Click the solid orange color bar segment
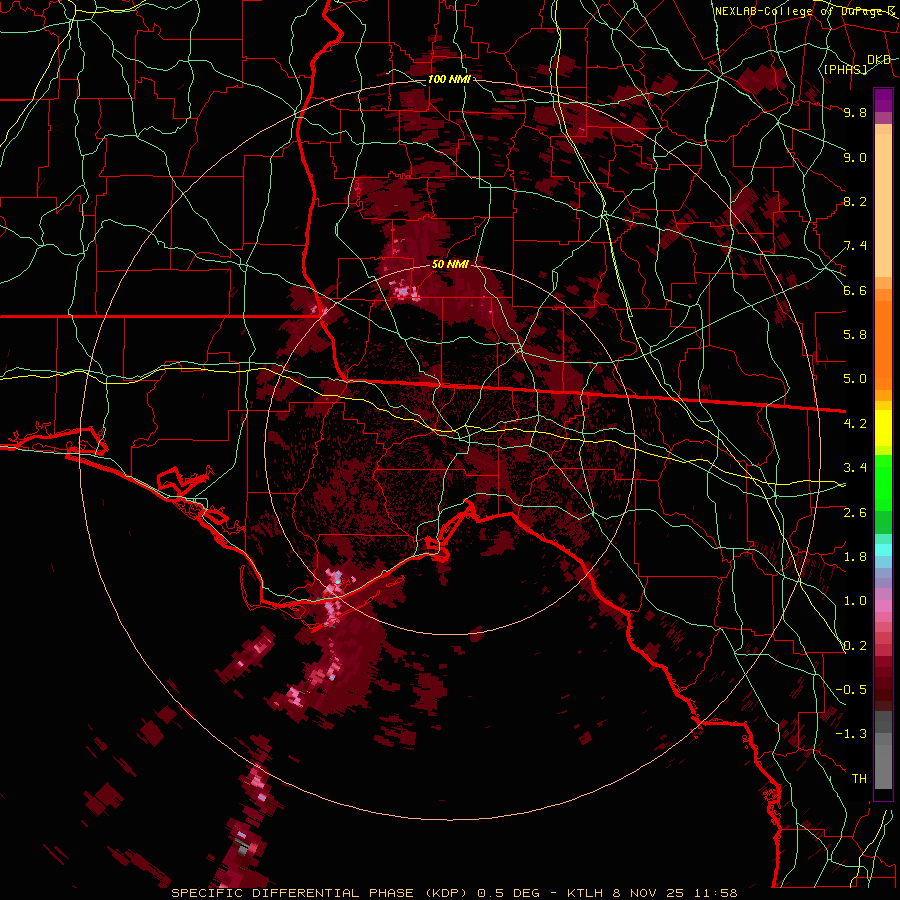 (x=883, y=345)
